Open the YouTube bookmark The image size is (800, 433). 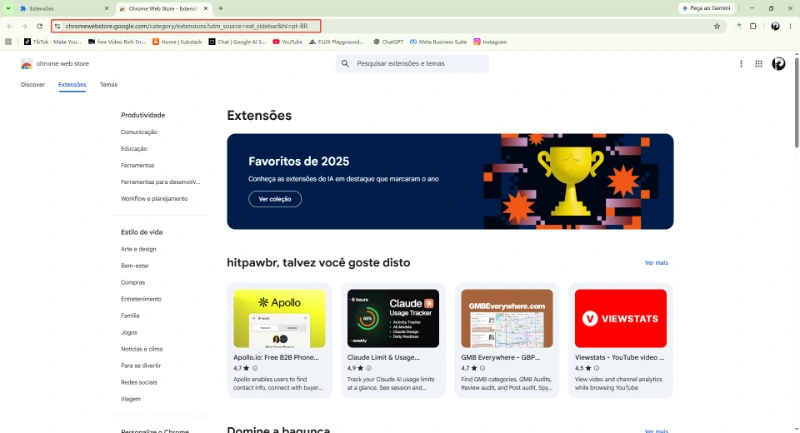(288, 42)
